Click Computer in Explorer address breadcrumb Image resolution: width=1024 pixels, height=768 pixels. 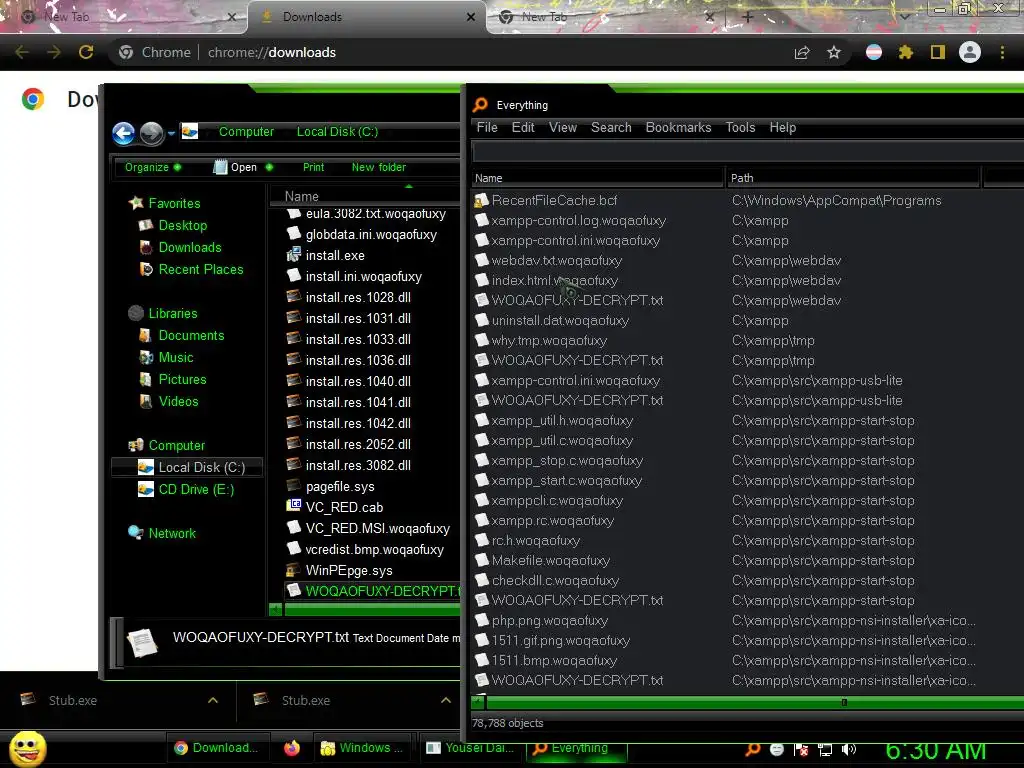click(x=246, y=132)
